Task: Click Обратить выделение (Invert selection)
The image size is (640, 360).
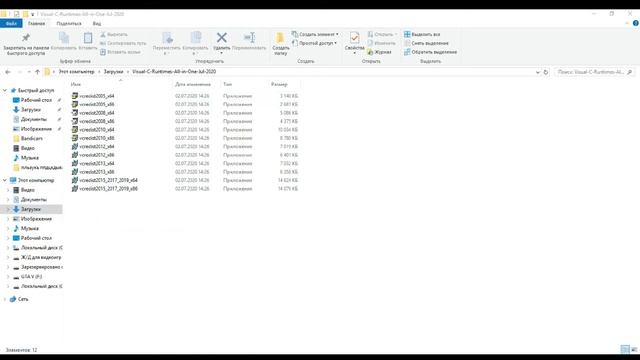Action: click(430, 52)
